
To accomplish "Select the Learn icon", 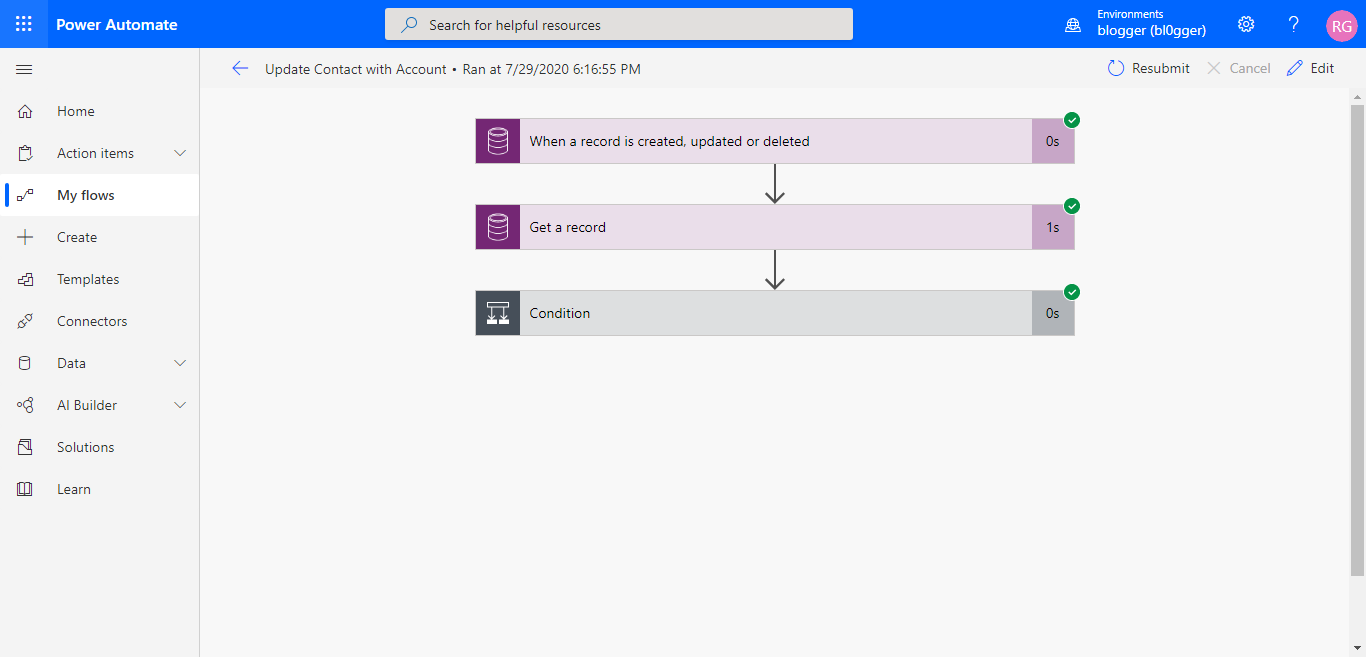I will 24,489.
